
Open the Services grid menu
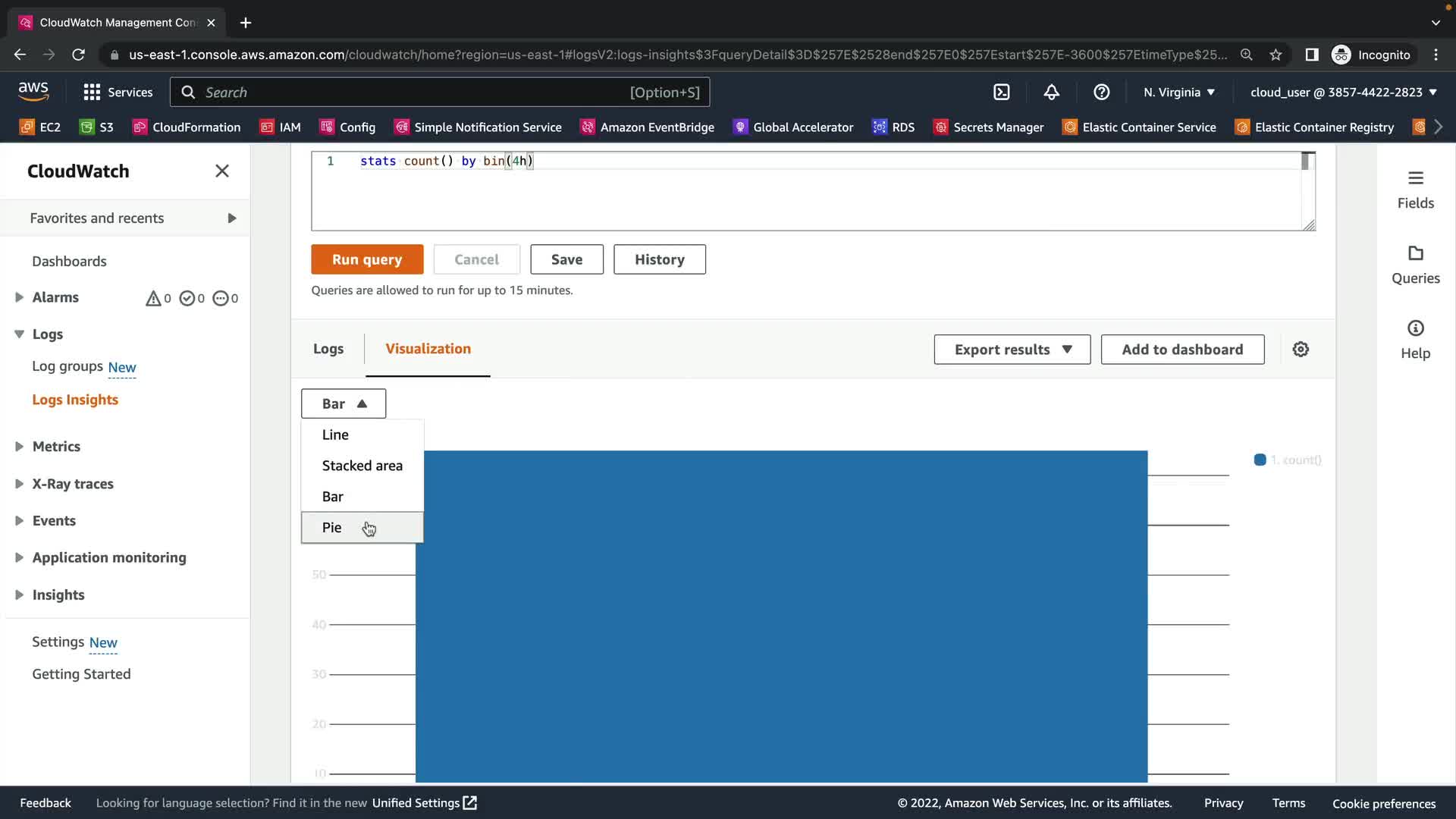[x=92, y=93]
